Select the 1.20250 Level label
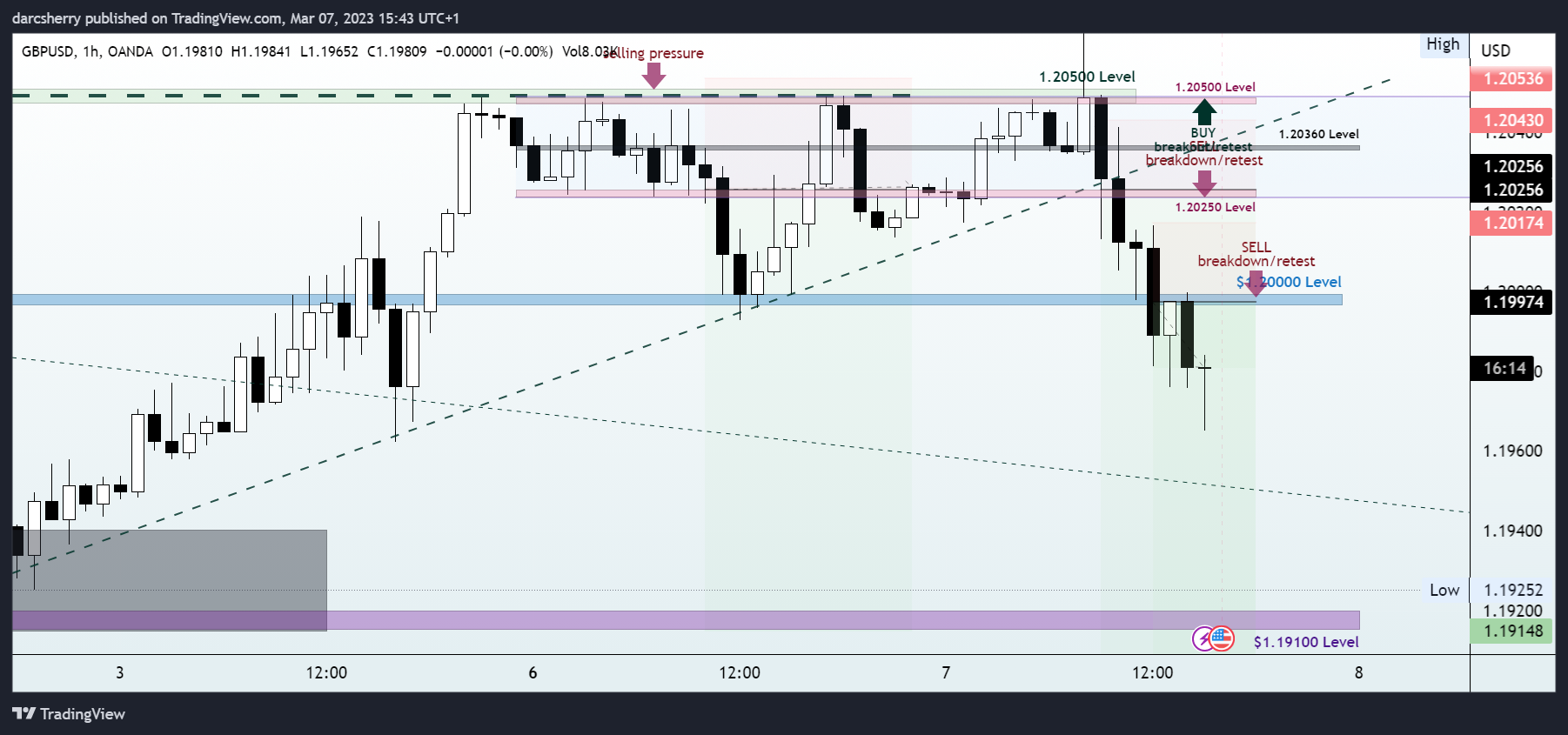1568x735 pixels. (x=1215, y=207)
